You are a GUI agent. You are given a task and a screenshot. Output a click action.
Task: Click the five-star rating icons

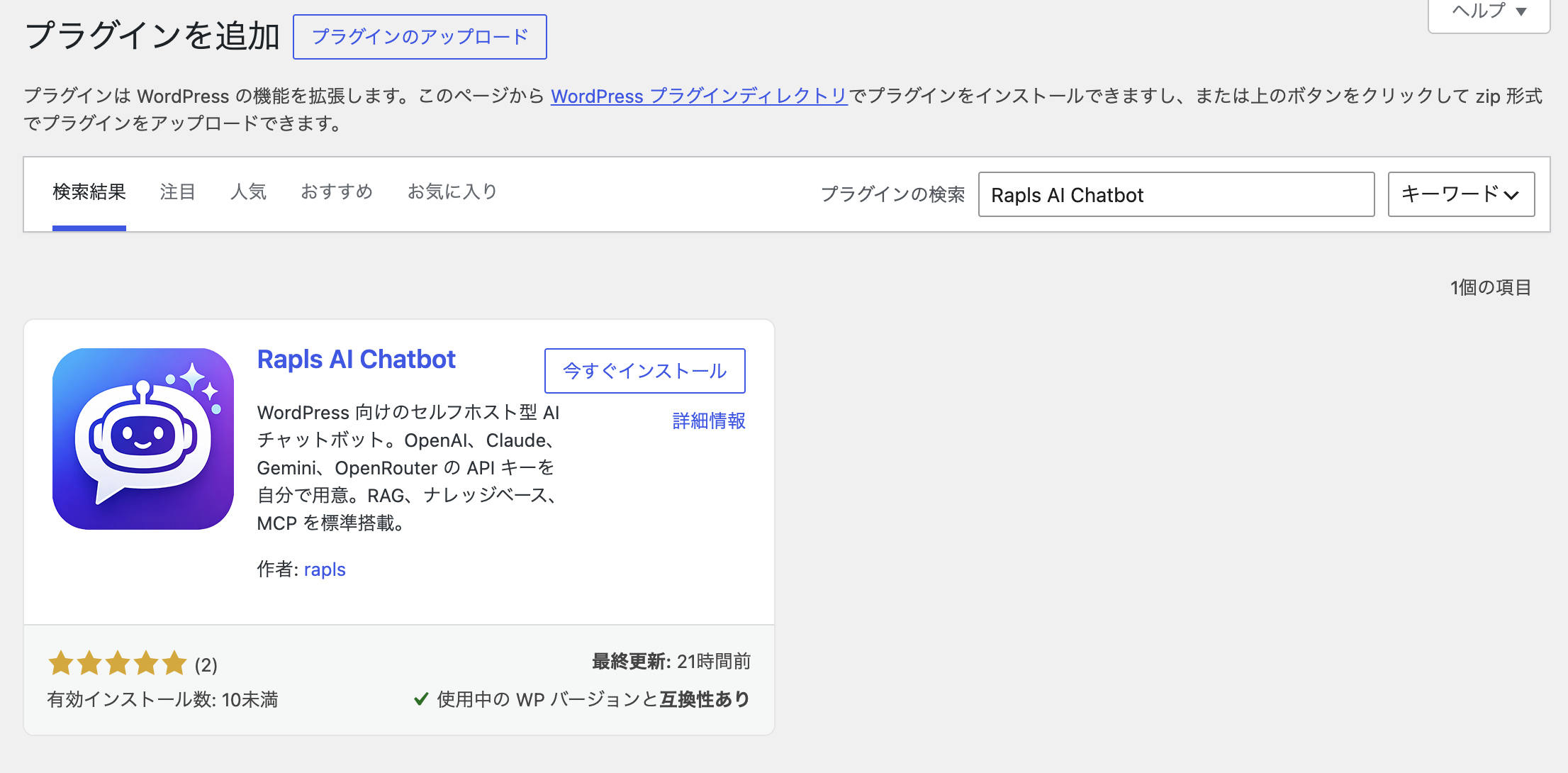coord(118,664)
